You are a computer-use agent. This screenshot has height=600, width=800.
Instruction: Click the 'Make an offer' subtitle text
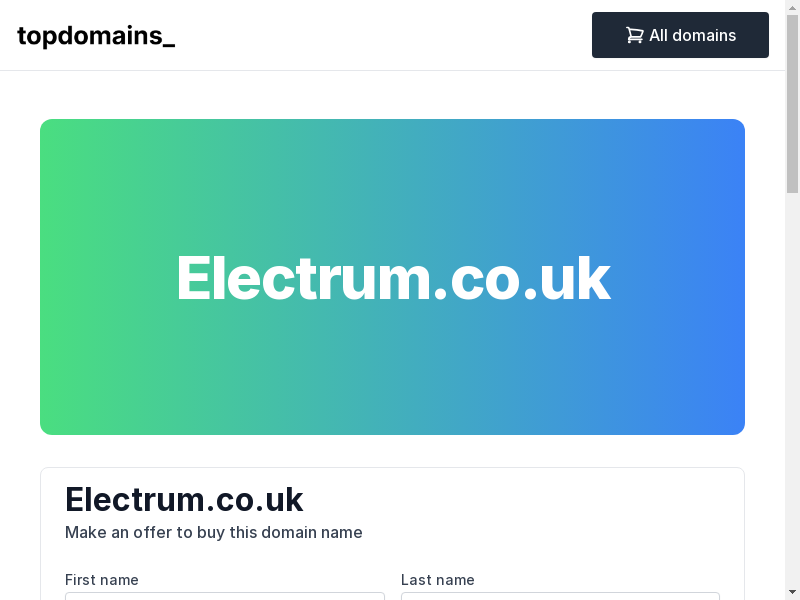[214, 532]
